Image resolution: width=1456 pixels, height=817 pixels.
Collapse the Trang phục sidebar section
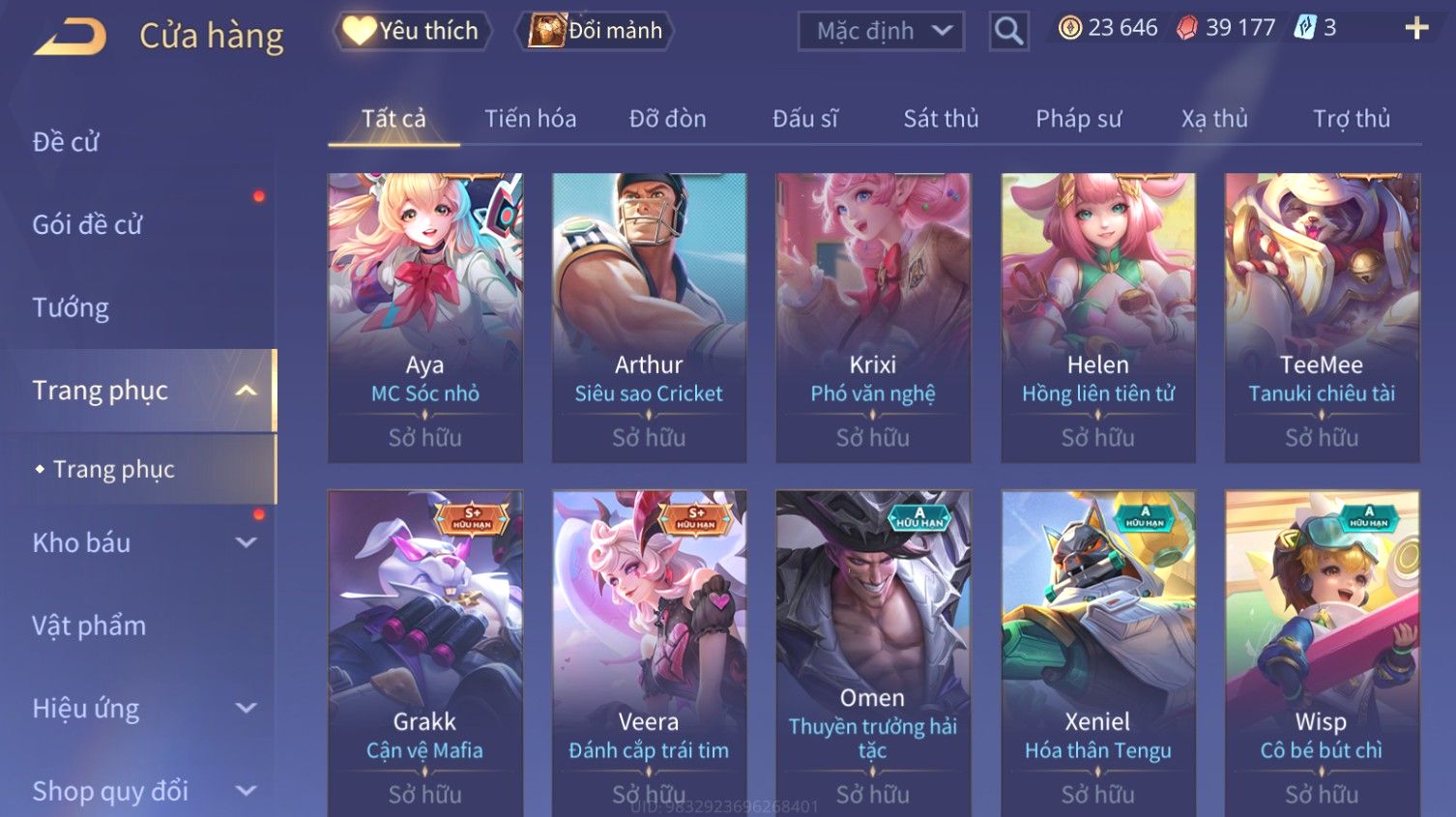point(247,391)
